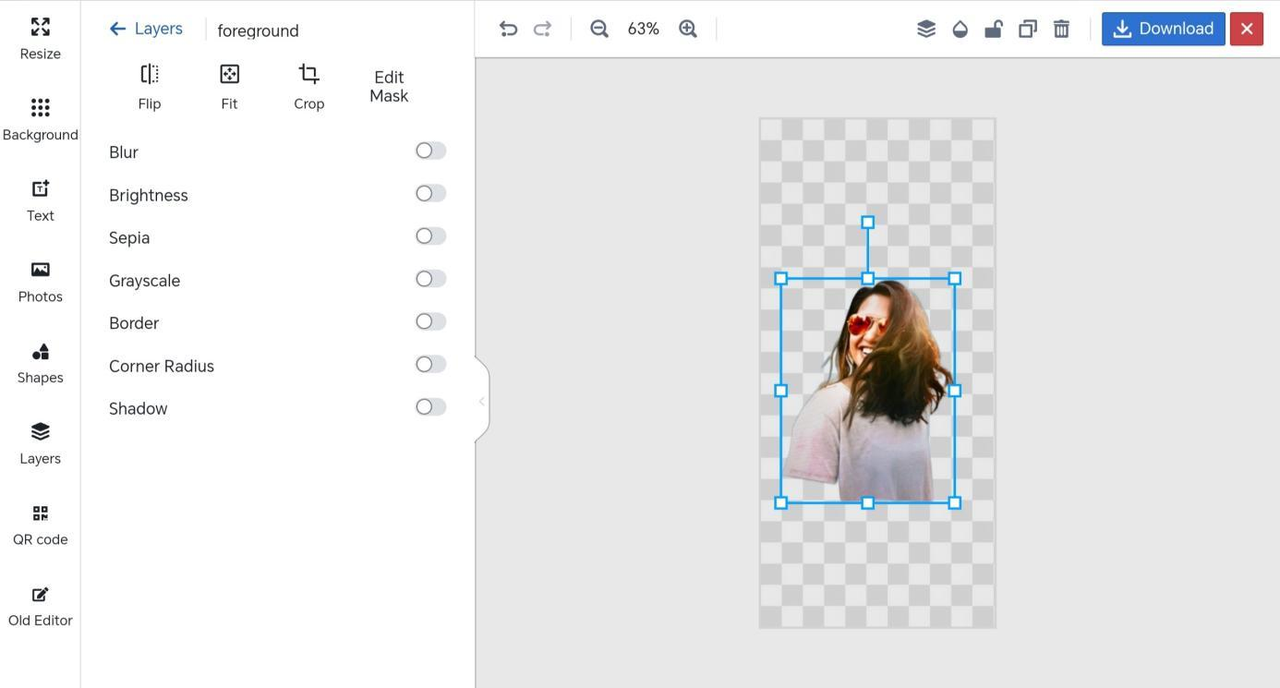Fit the foreground layer to canvas

(229, 87)
